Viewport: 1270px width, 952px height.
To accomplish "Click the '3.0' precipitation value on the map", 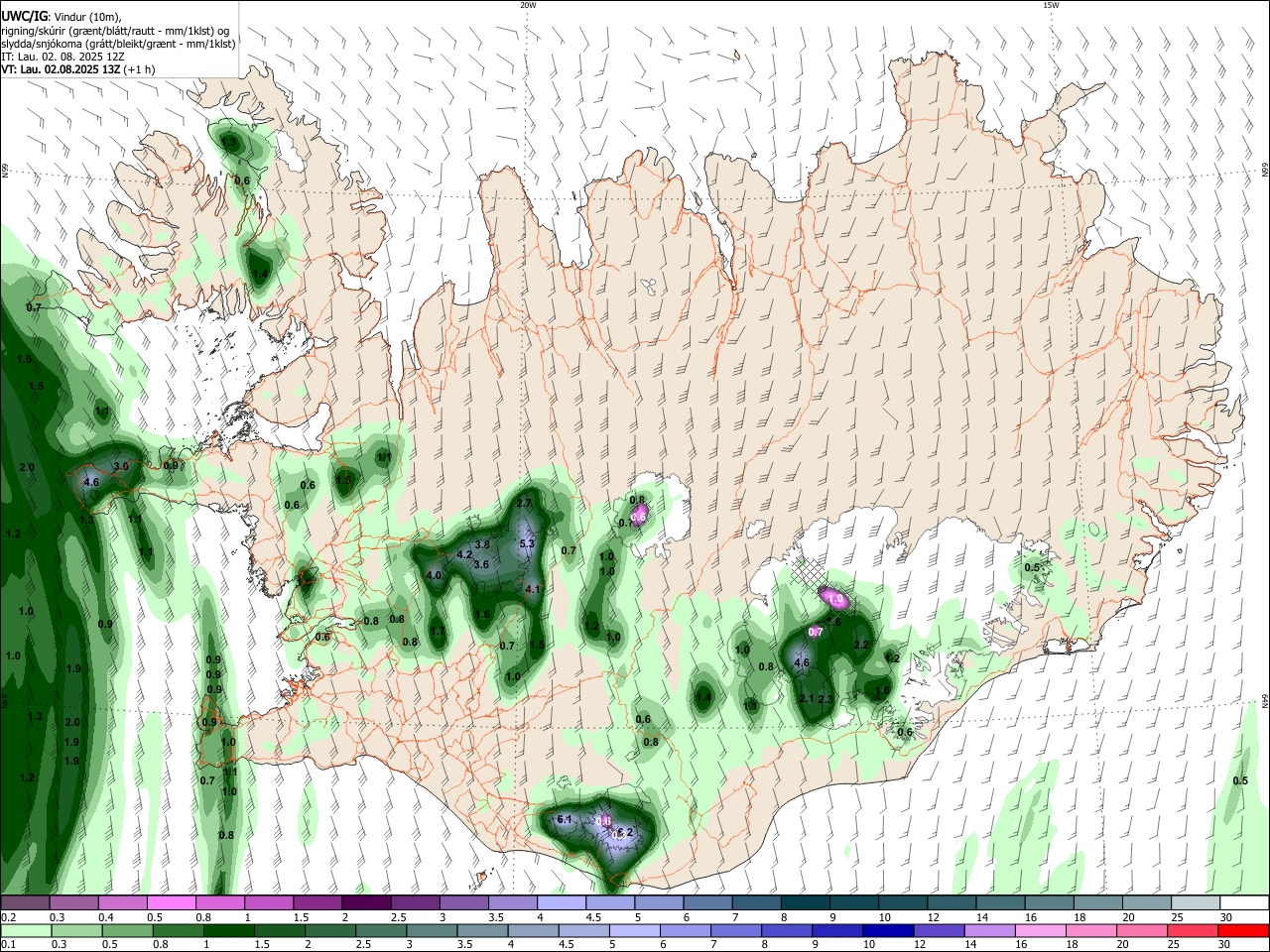I will [122, 466].
